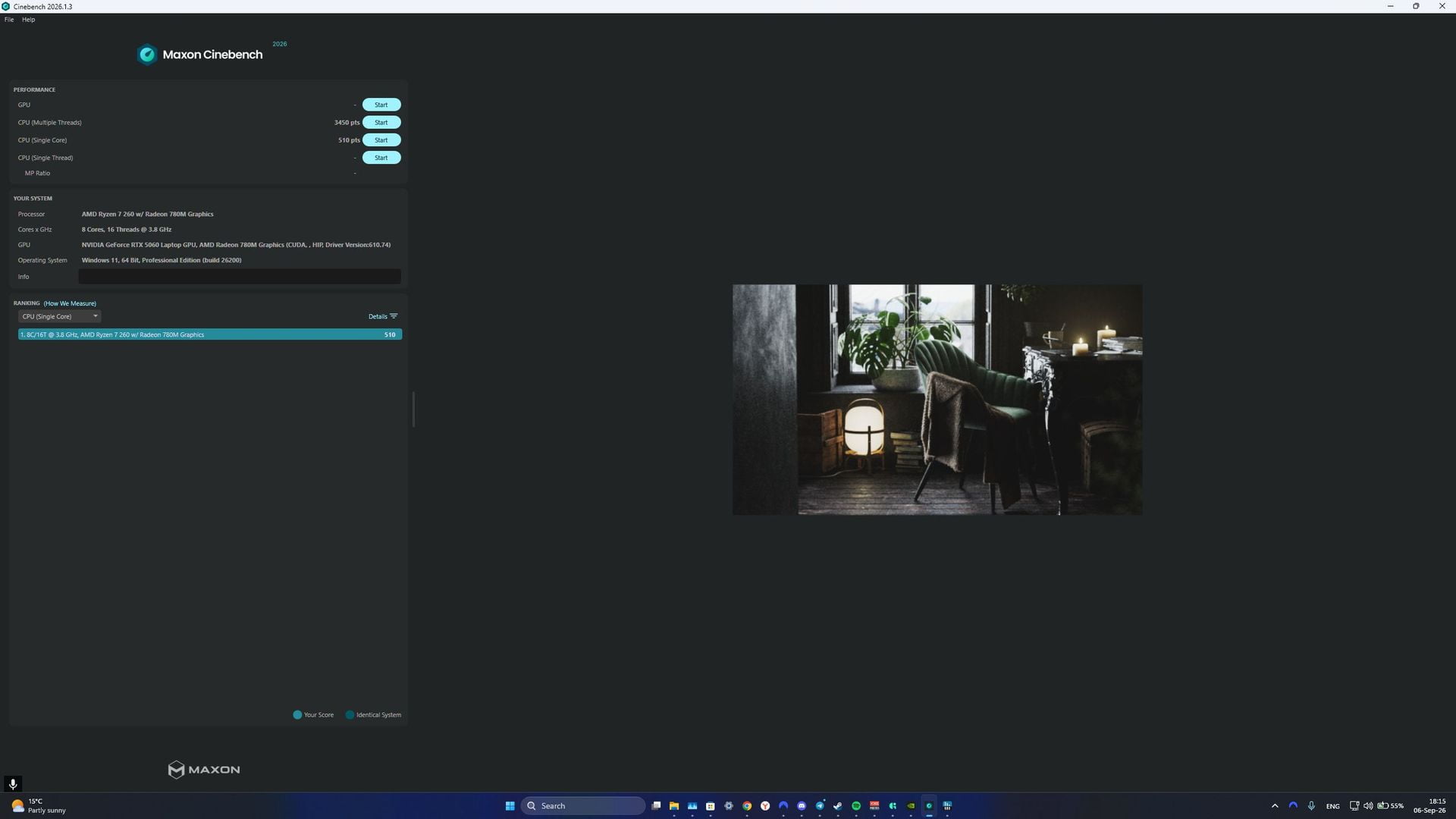Click the Maxon Cinebench logo icon
1456x819 pixels.
(147, 55)
